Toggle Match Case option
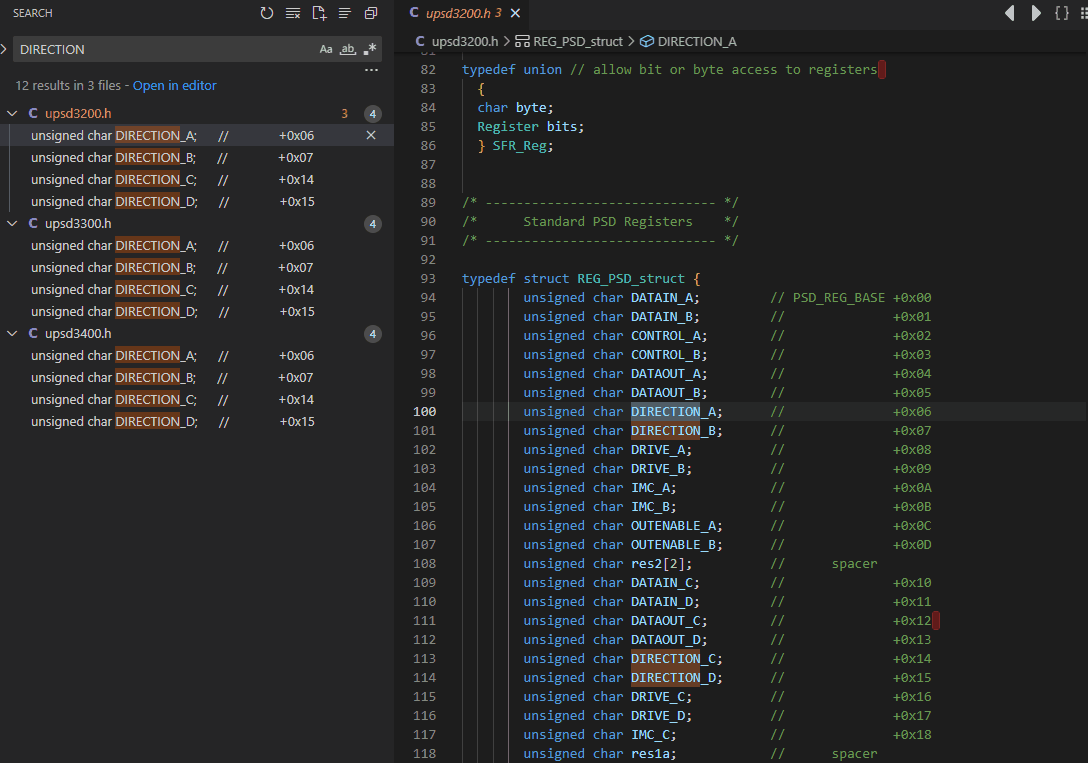This screenshot has height=763, width=1088. click(x=325, y=49)
